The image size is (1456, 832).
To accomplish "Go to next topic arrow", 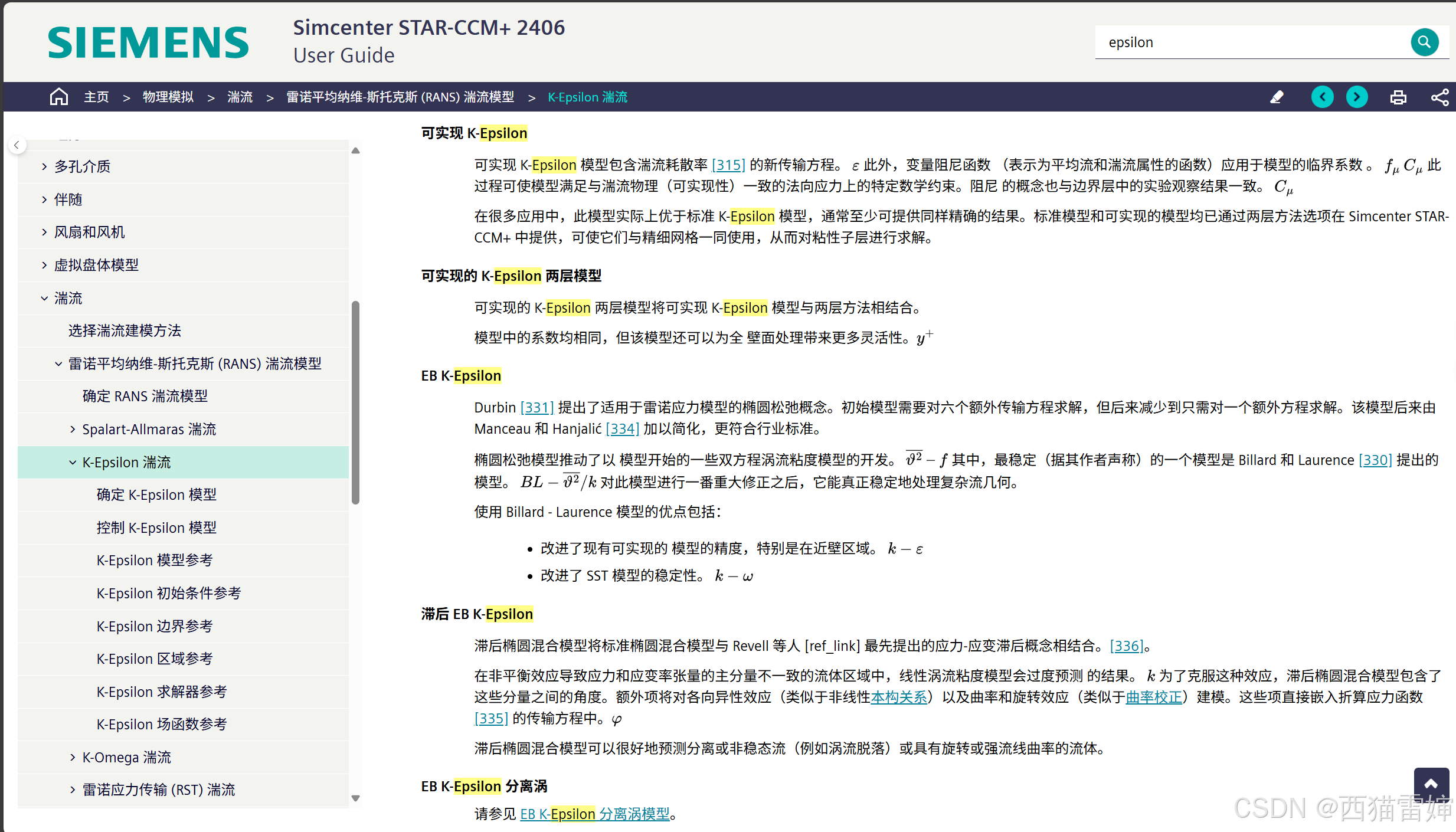I will pyautogui.click(x=1356, y=97).
